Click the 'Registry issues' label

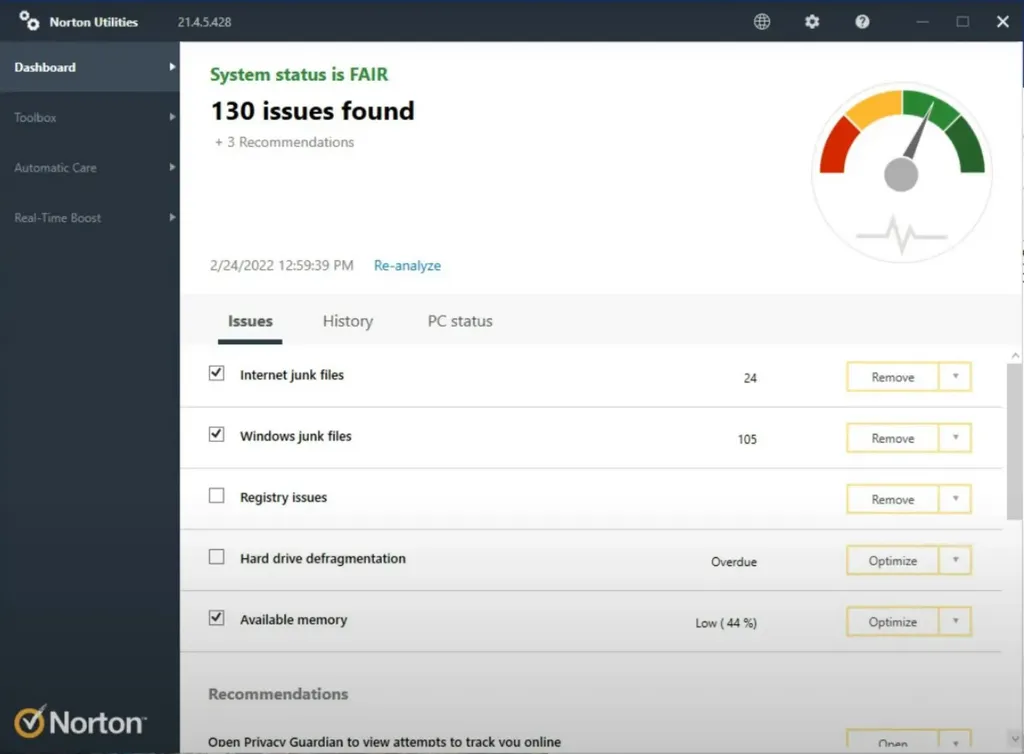283,497
